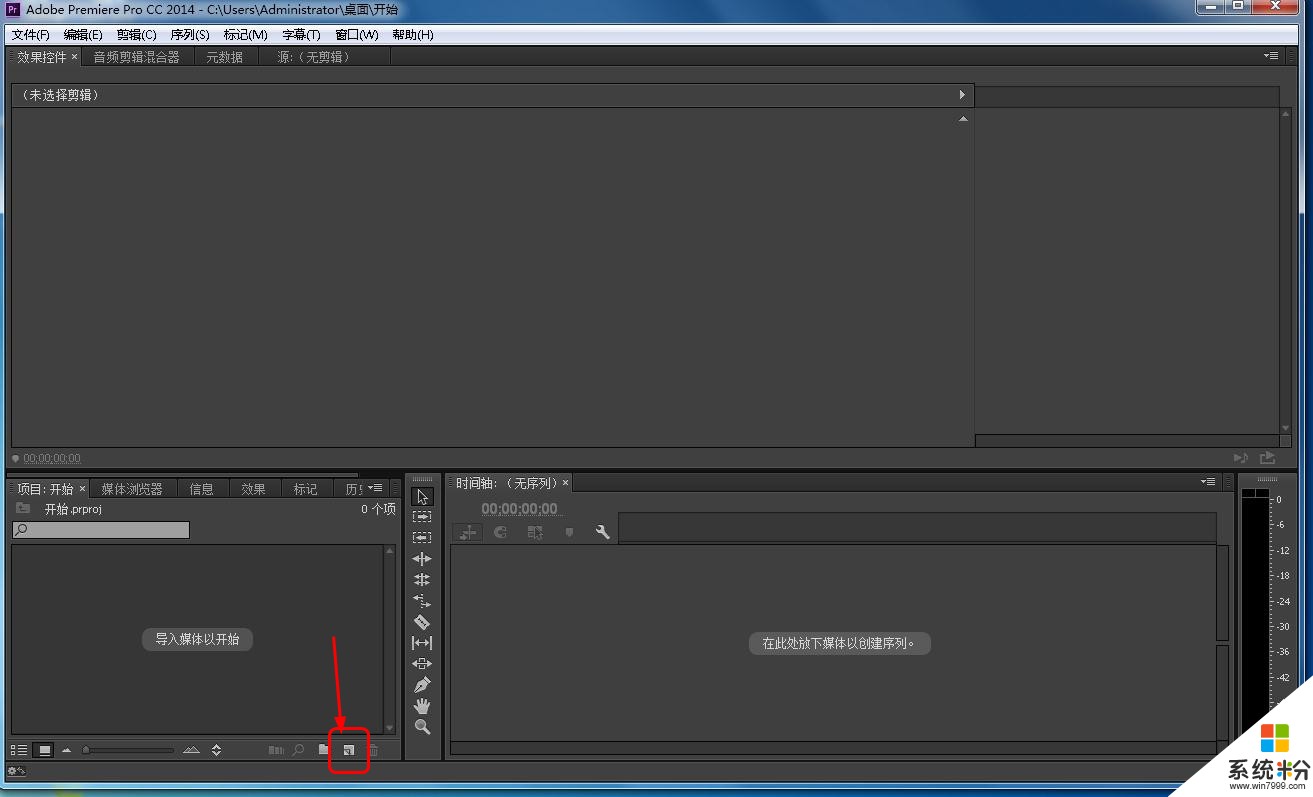The height and width of the screenshot is (797, 1313).
Task: Open timeline display settings wrench
Action: [603, 533]
